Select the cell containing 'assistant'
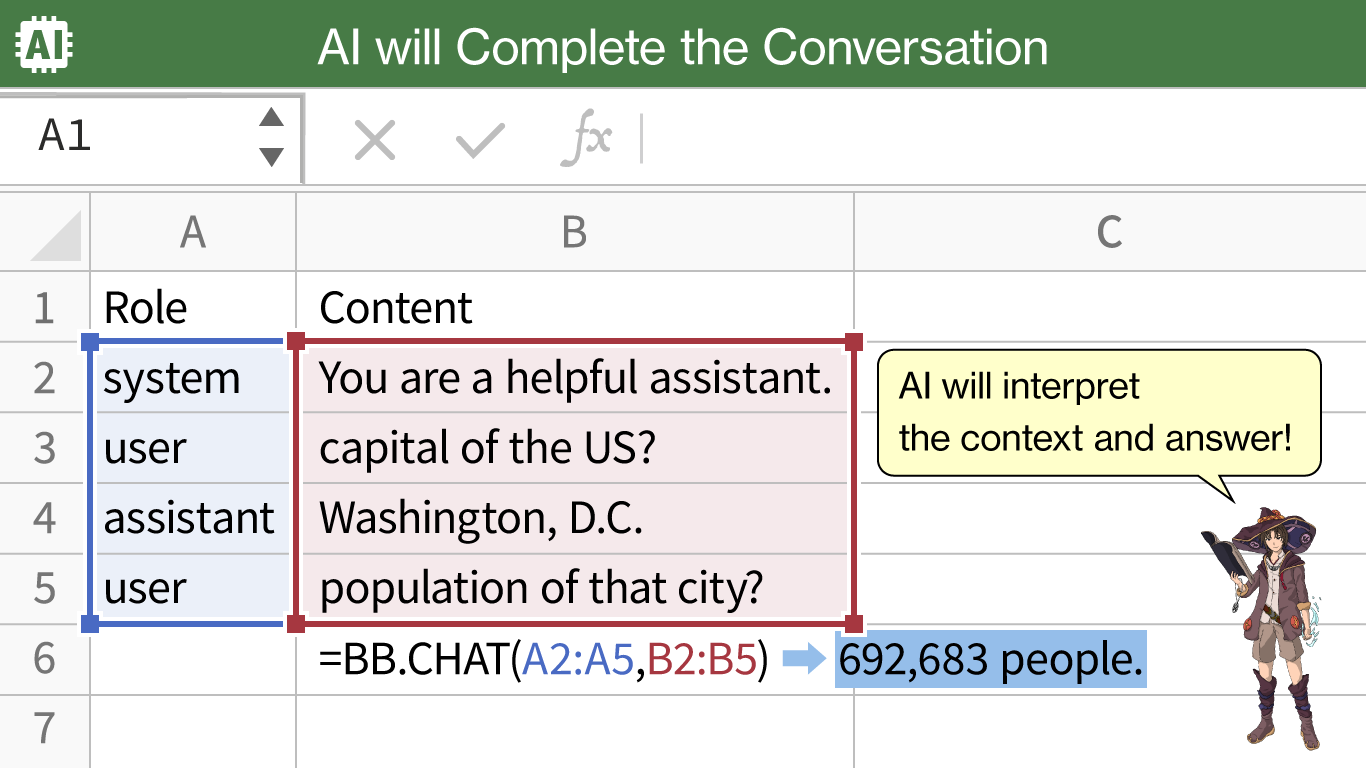Image resolution: width=1366 pixels, height=768 pixels. click(x=193, y=518)
